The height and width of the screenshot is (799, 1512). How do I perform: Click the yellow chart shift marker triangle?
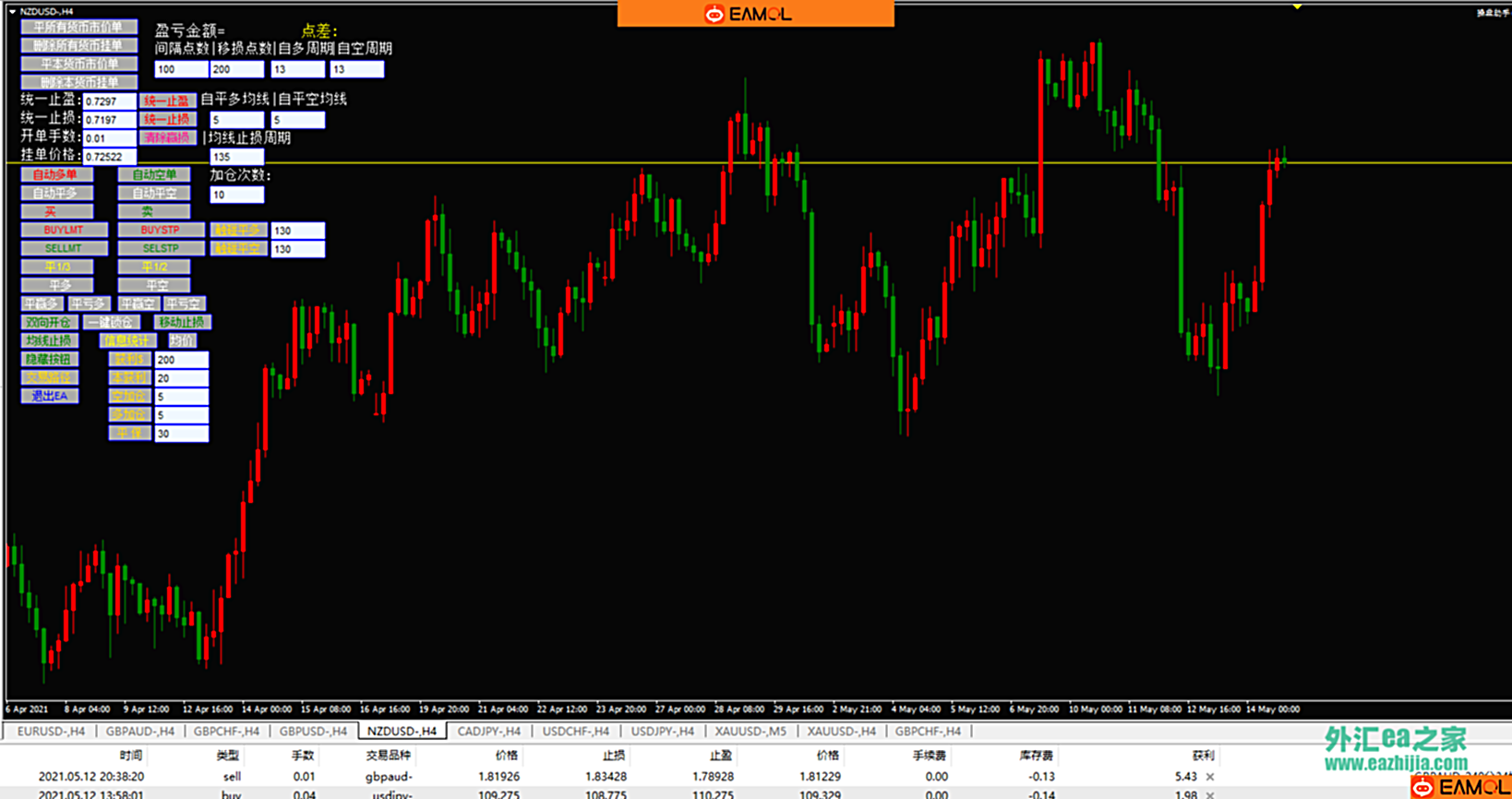tap(1297, 6)
